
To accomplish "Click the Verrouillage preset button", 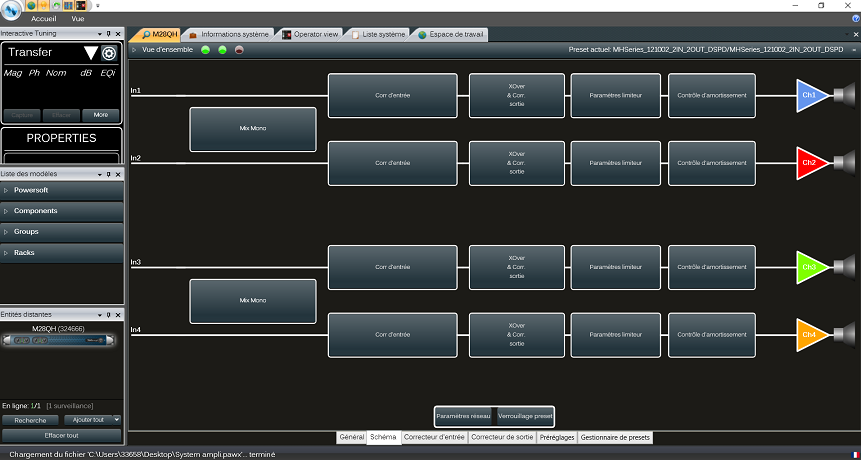I will pos(525,417).
